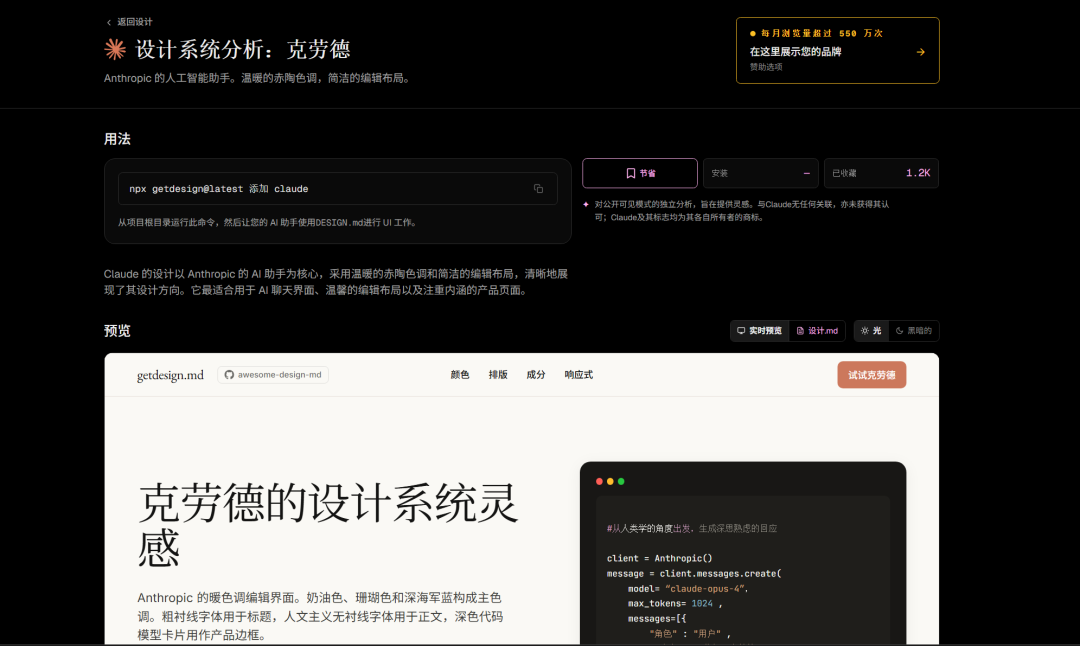Click the npx getdesign@latest command field
Image resolution: width=1080 pixels, height=646 pixels.
pyautogui.click(x=338, y=189)
